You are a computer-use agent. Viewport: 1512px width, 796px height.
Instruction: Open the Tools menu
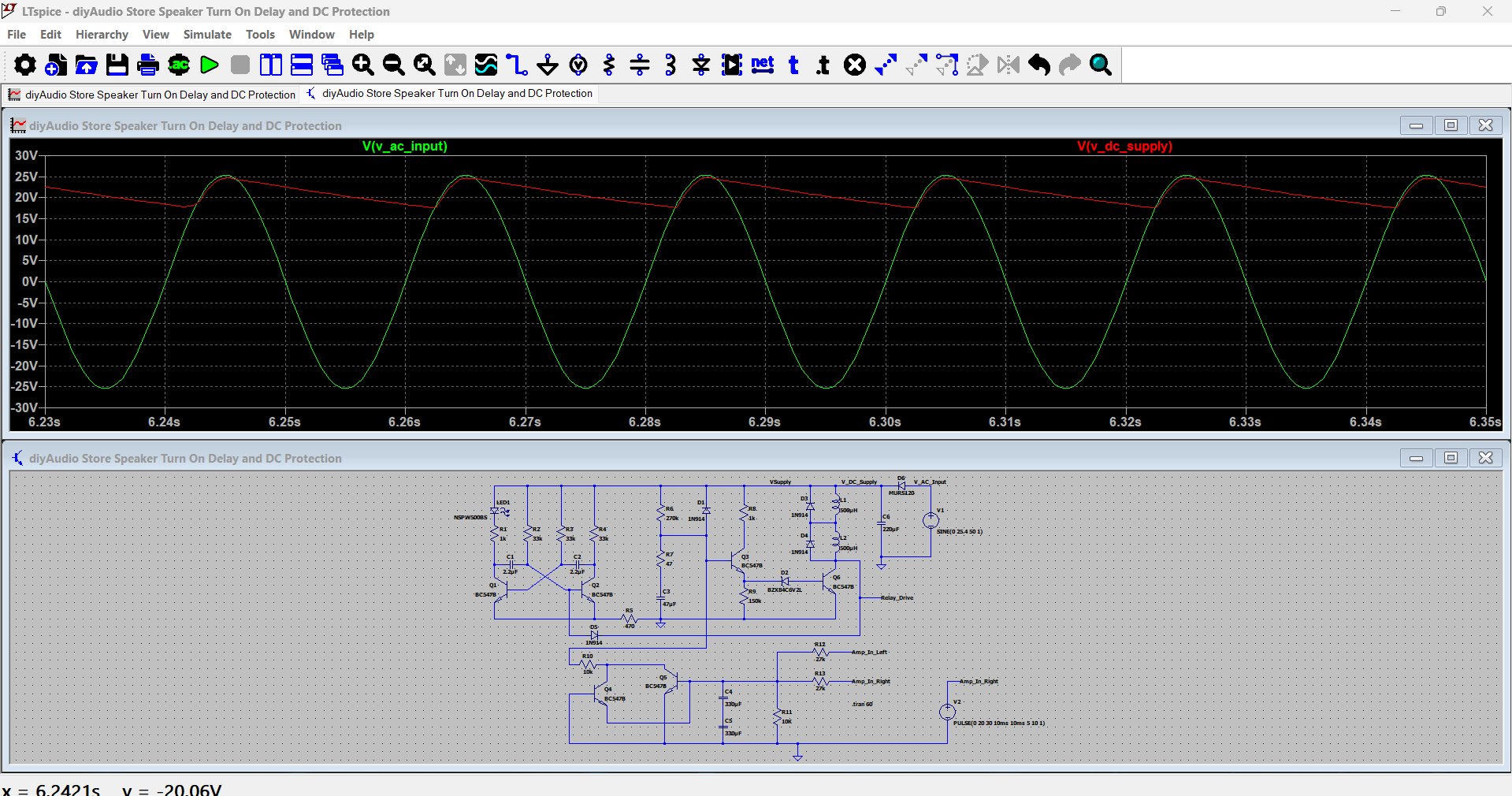pos(260,35)
